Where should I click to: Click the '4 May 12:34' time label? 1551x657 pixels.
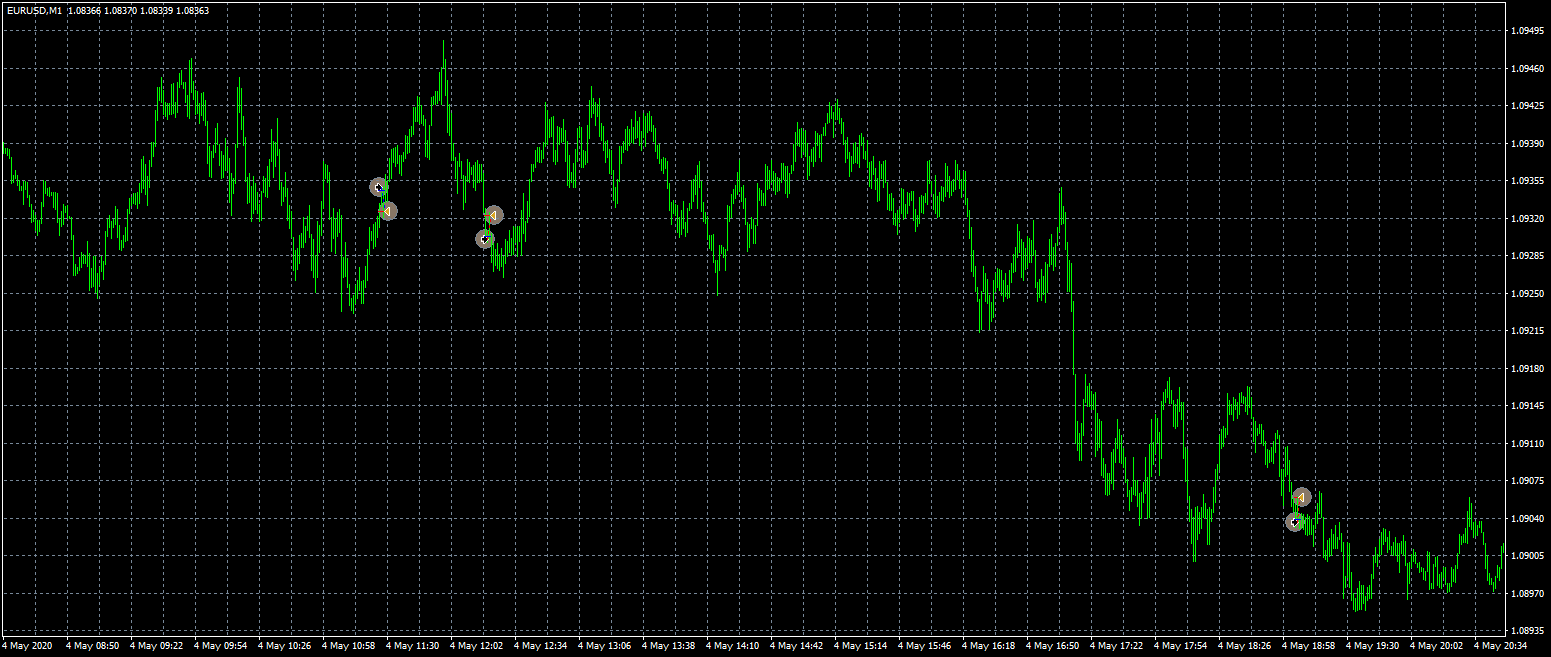(x=541, y=647)
